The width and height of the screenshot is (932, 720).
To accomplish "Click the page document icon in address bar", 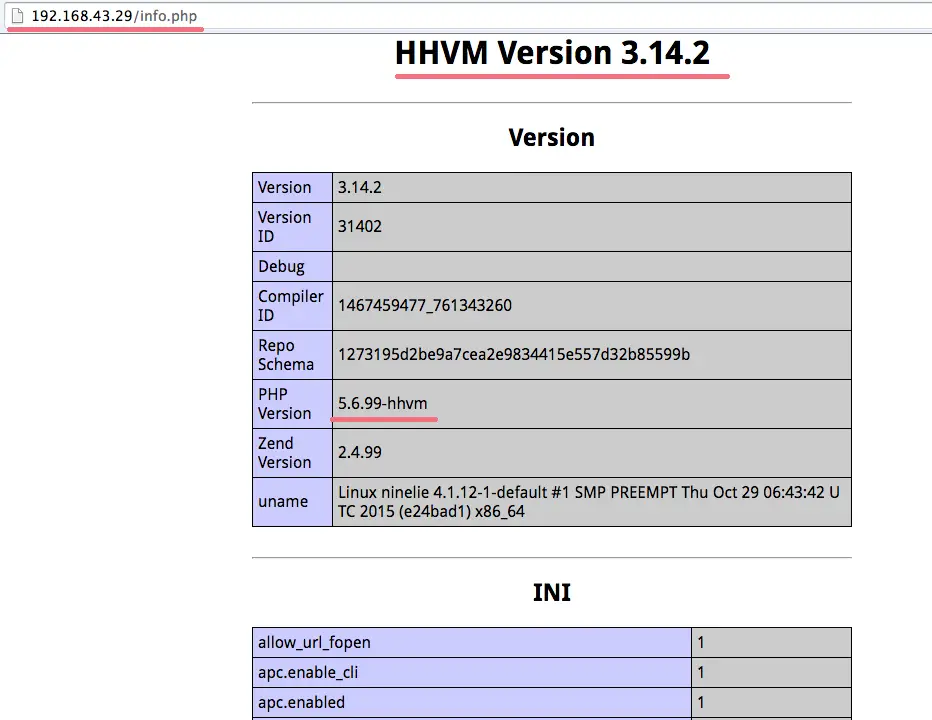I will tap(18, 15).
